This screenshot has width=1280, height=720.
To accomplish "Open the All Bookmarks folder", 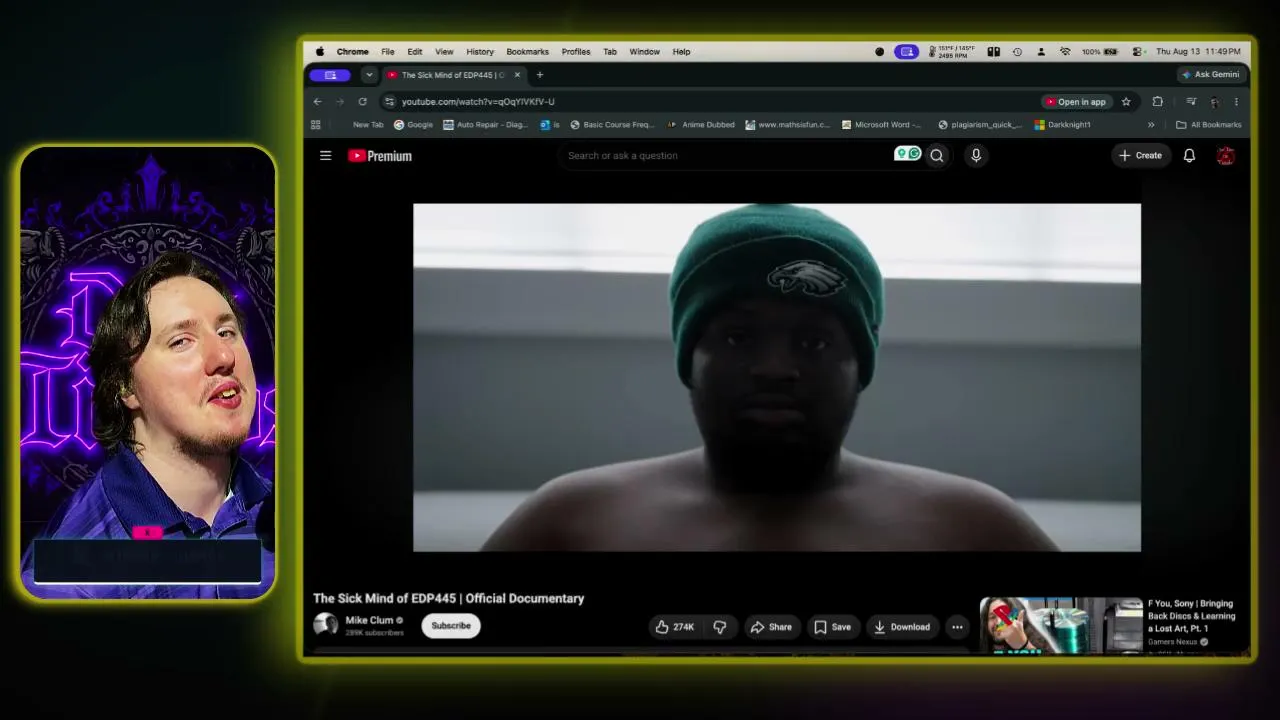I will pyautogui.click(x=1209, y=125).
